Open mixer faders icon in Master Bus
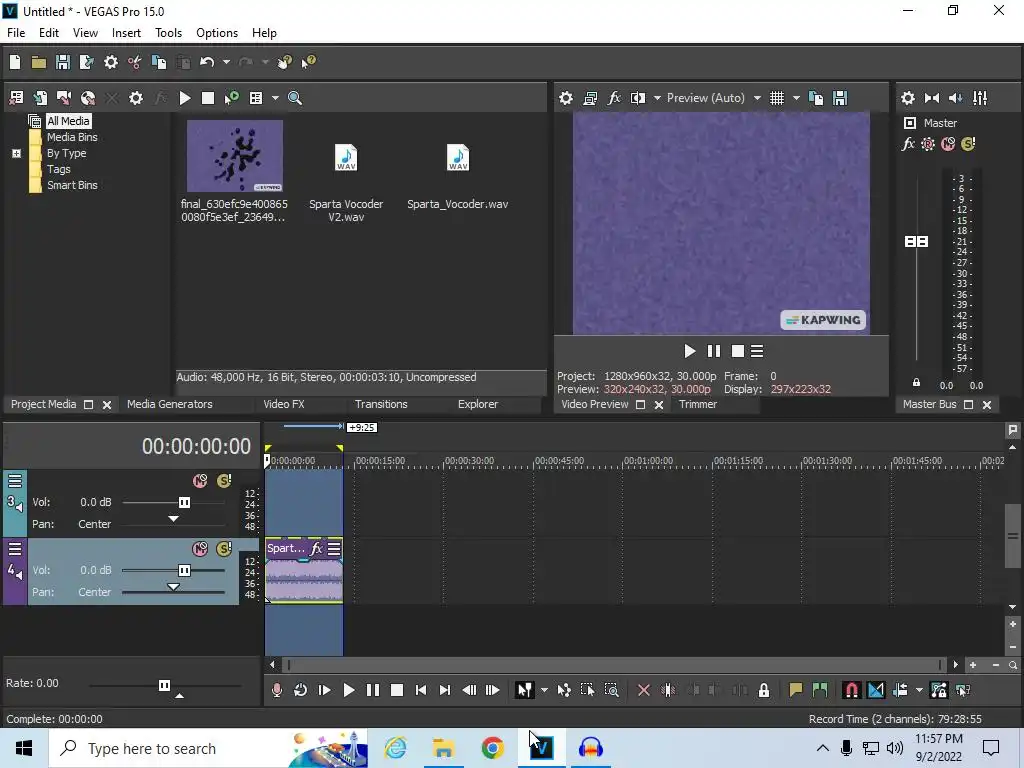This screenshot has width=1024, height=768. point(980,98)
